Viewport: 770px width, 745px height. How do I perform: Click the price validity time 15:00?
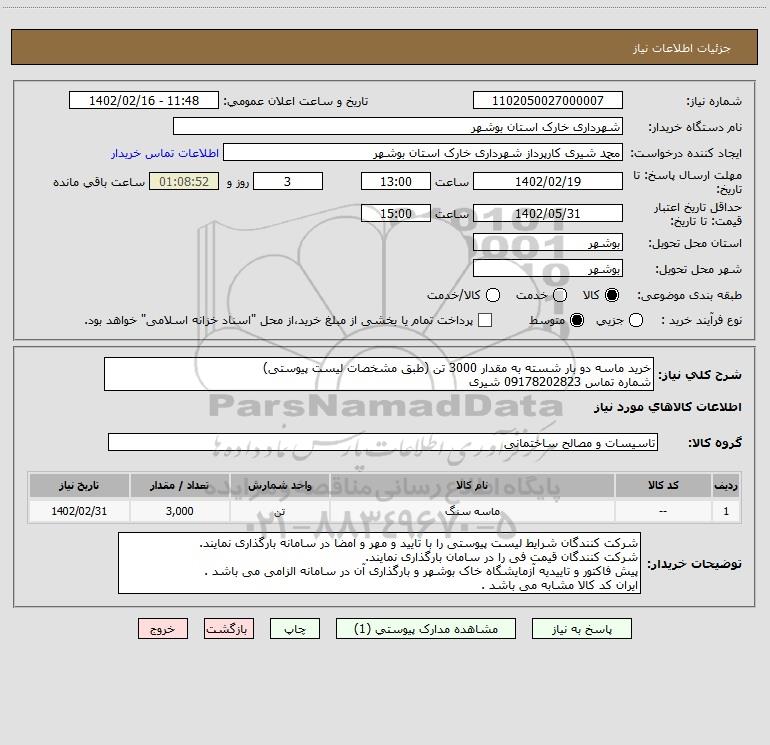(x=396, y=213)
